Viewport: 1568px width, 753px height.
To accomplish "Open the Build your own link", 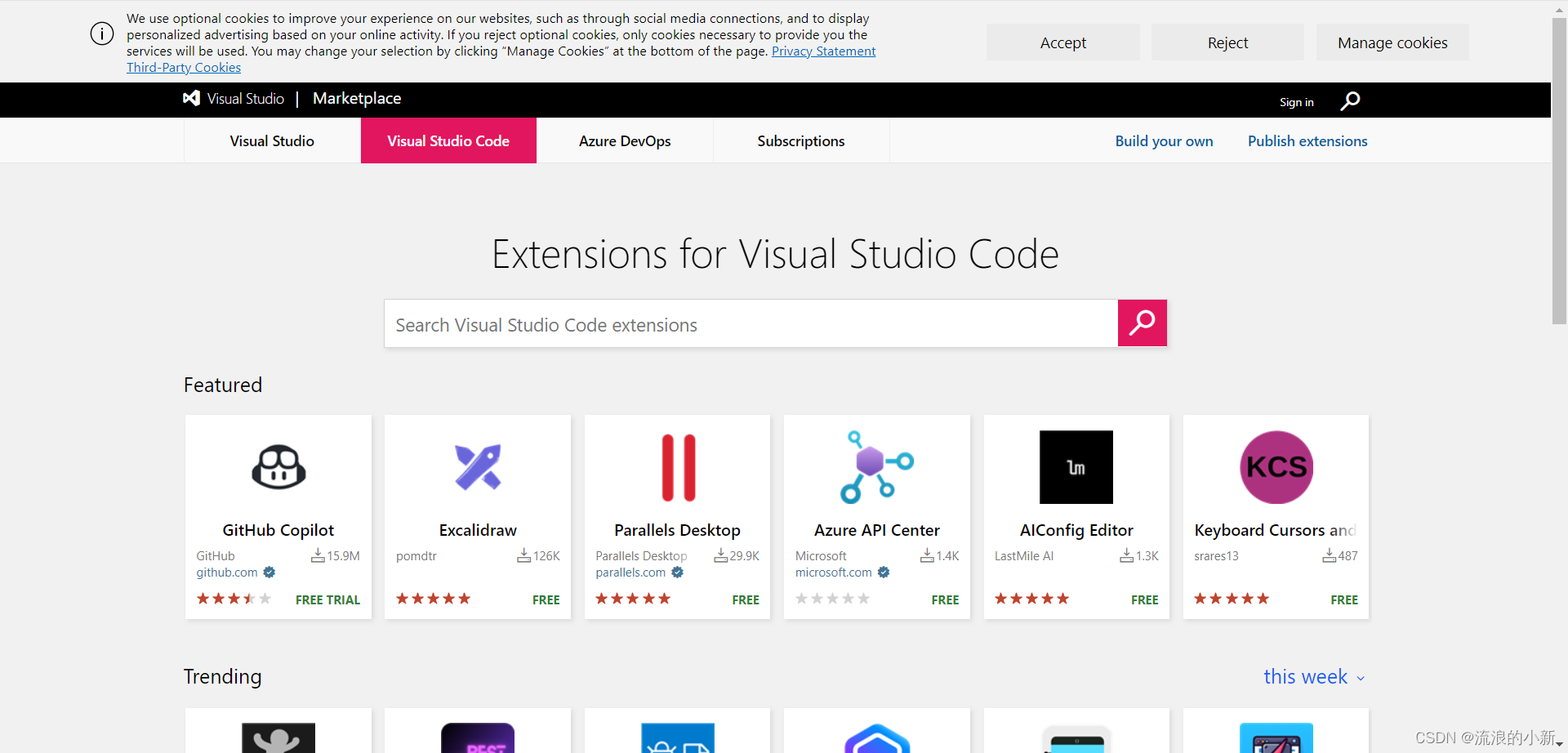I will tap(1164, 140).
